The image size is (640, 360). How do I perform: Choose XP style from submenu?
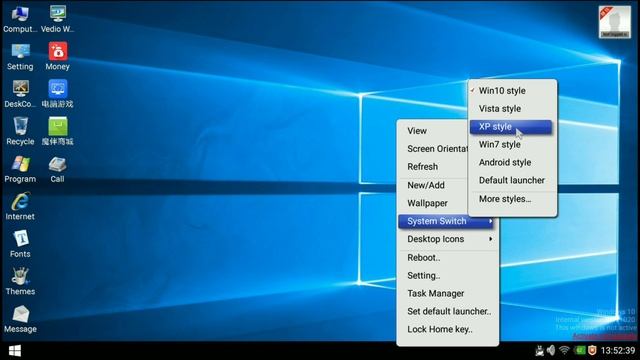[x=511, y=127]
